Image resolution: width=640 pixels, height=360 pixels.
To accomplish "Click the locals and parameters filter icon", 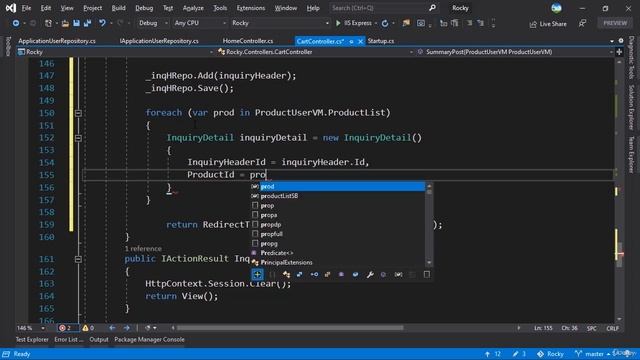I will pyautogui.click(x=398, y=275).
